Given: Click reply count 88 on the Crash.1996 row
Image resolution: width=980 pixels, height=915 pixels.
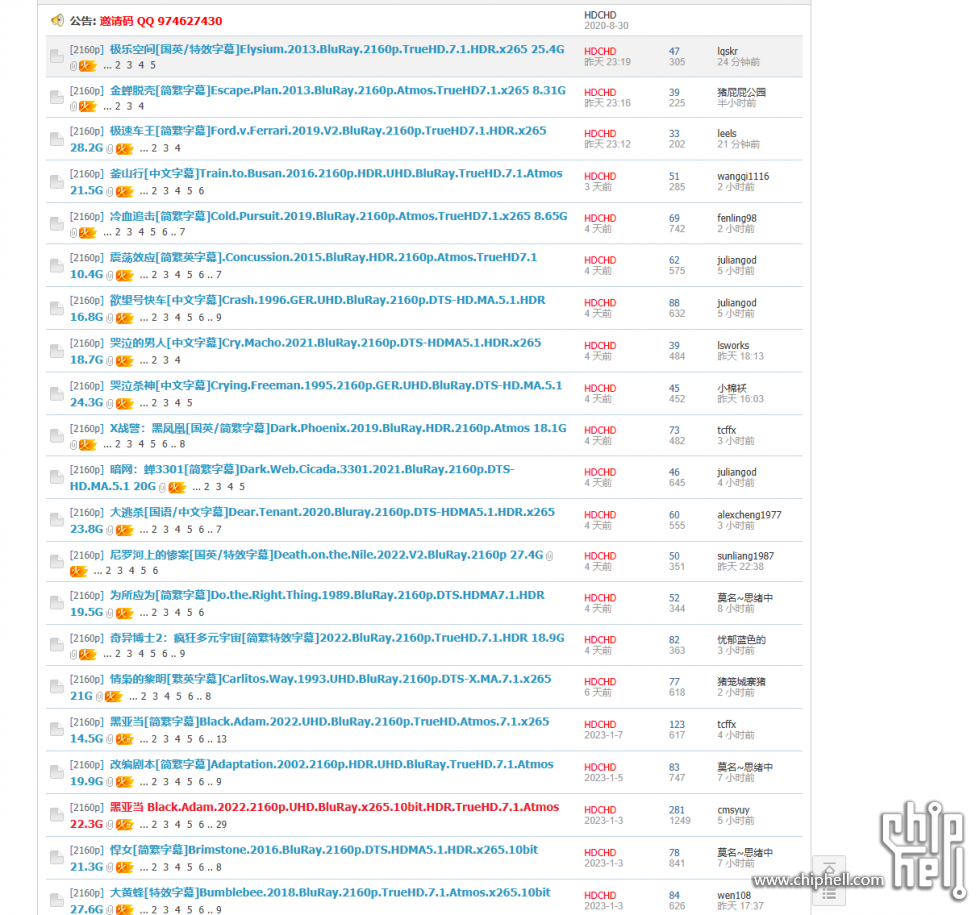Looking at the screenshot, I should coord(674,303).
